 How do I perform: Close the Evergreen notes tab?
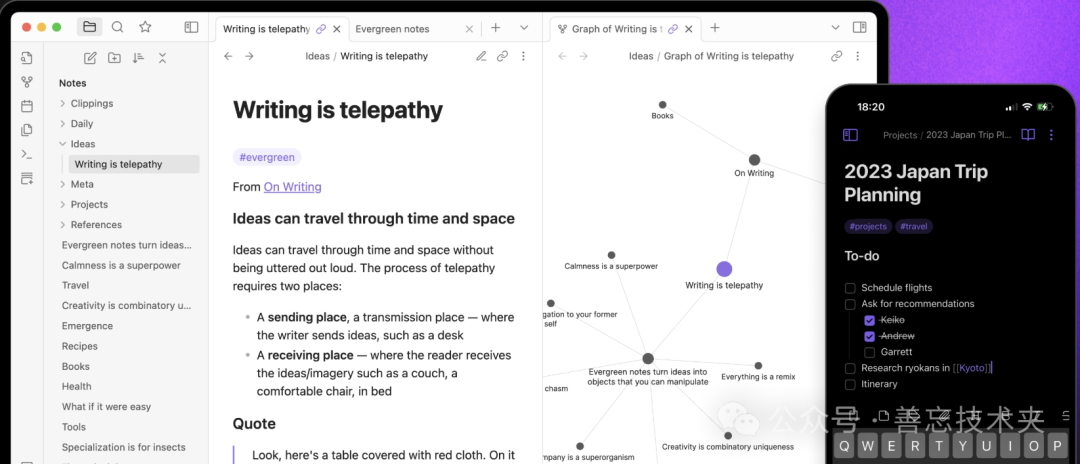(469, 29)
